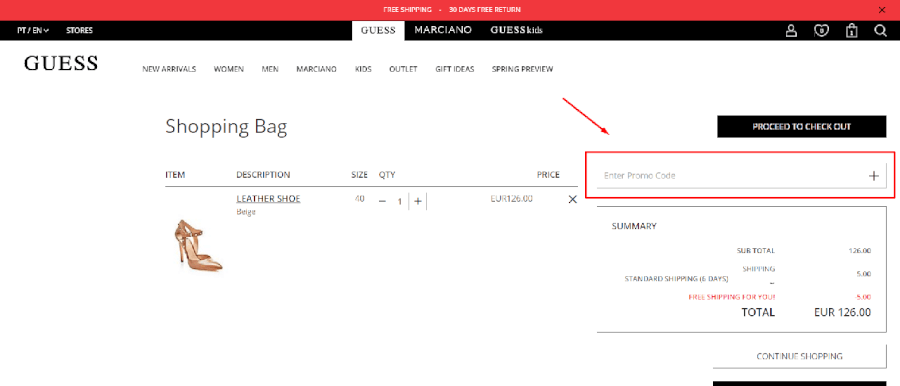This screenshot has height=386, width=900.
Task: Open the Kids menu
Action: click(363, 69)
